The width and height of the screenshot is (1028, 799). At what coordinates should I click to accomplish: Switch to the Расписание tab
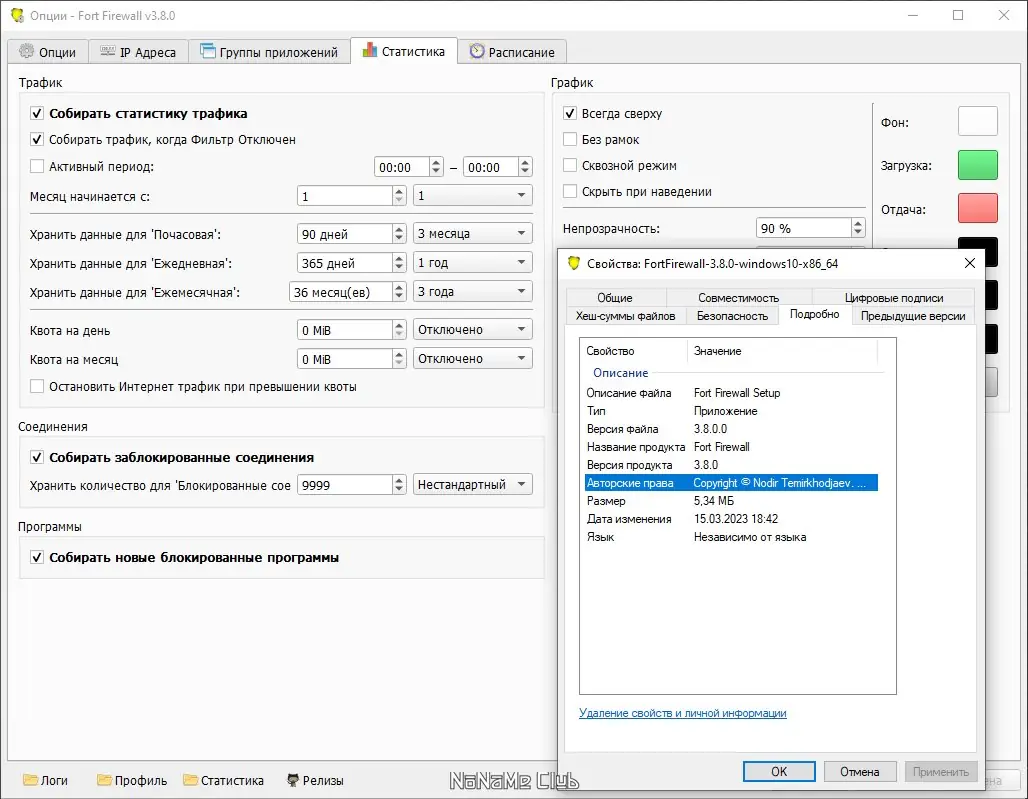[512, 52]
